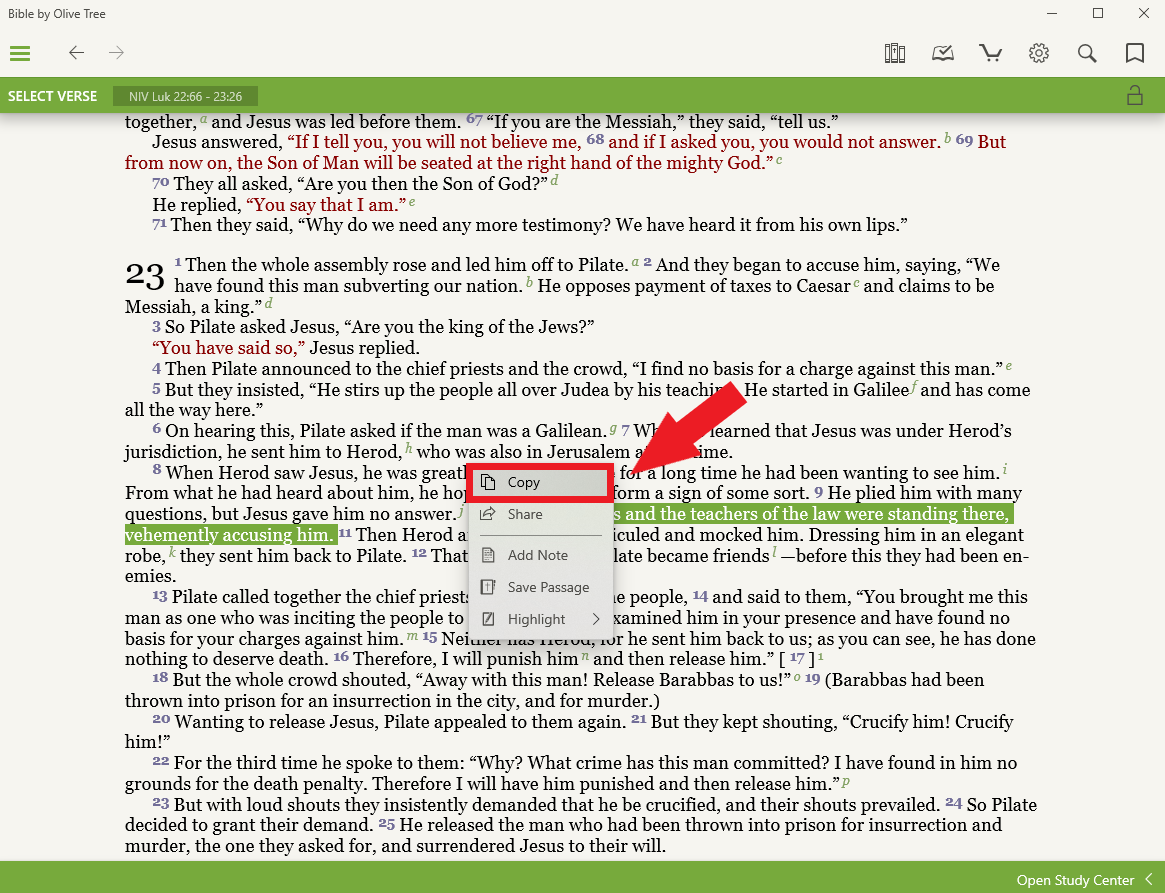Image resolution: width=1165 pixels, height=893 pixels.
Task: Click the Select Verse label
Action: [53, 96]
